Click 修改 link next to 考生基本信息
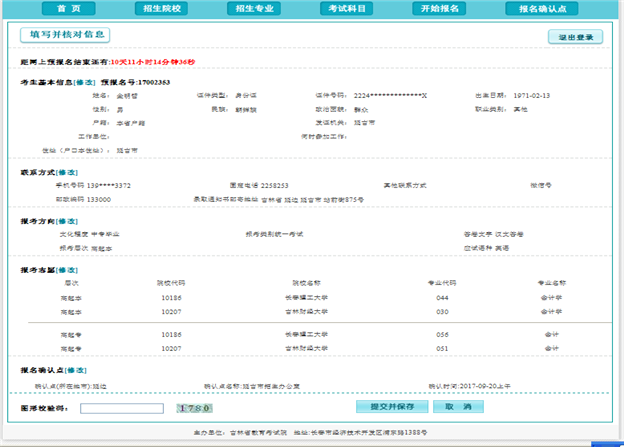624x447 pixels. [x=85, y=82]
